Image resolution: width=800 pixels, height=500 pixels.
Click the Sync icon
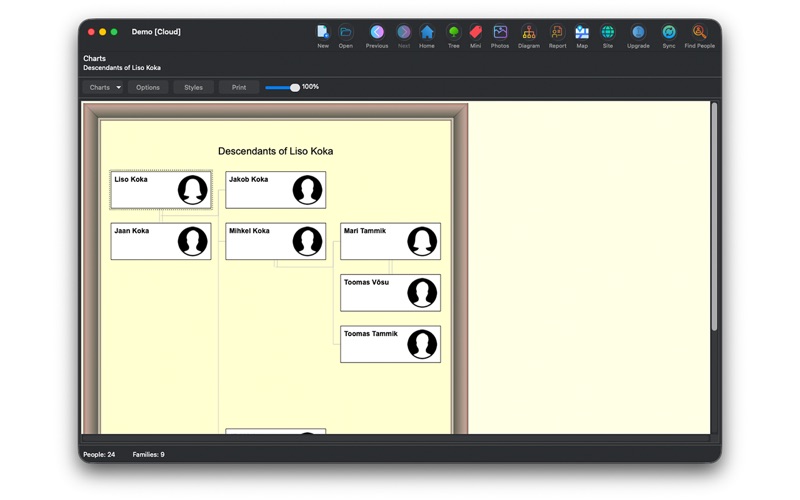[x=668, y=32]
